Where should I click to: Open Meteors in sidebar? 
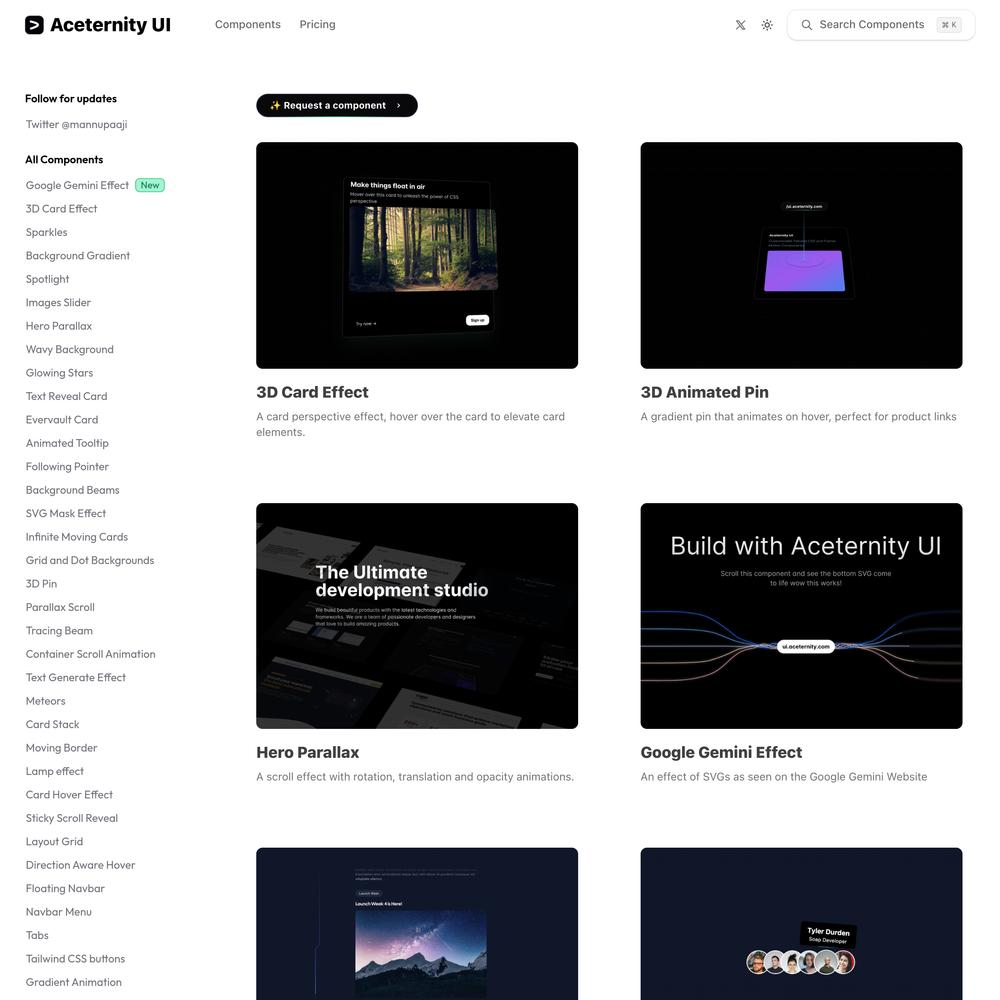click(45, 701)
